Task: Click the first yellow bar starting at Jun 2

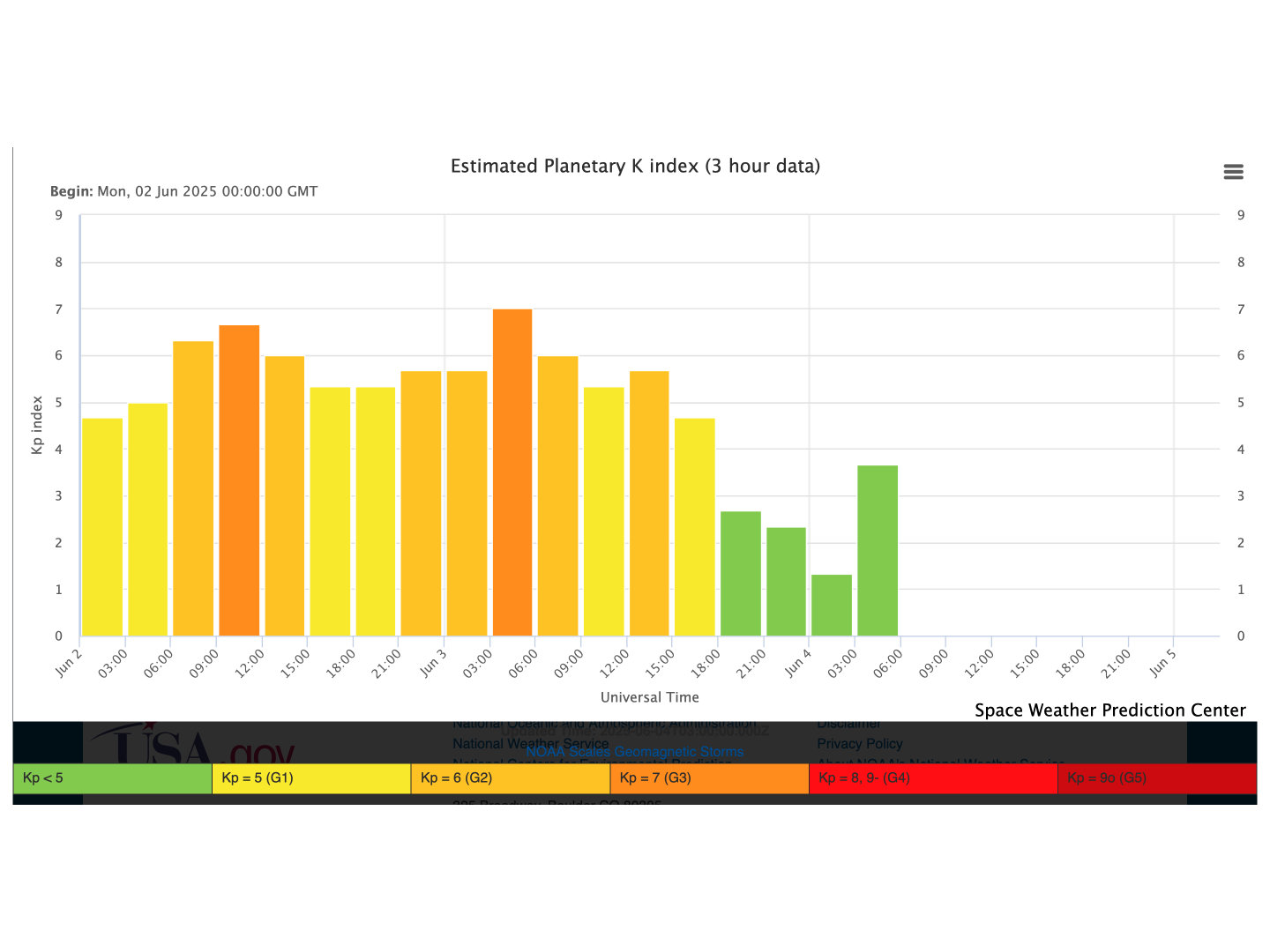Action: pyautogui.click(x=102, y=527)
